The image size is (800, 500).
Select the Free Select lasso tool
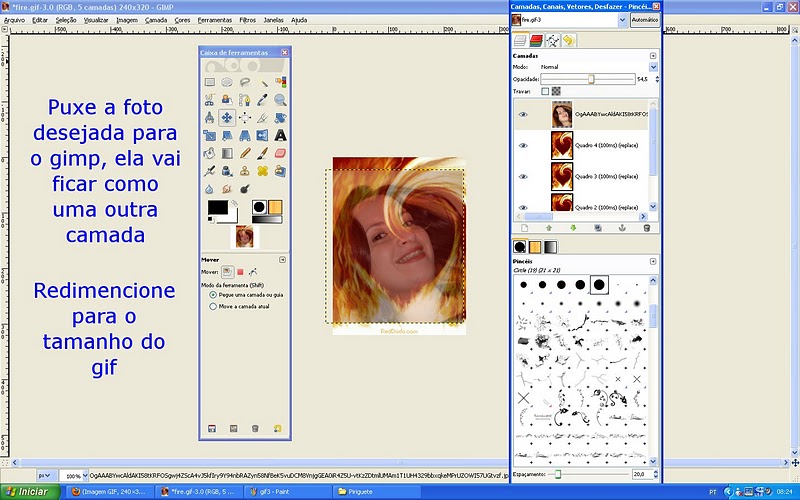(x=245, y=82)
